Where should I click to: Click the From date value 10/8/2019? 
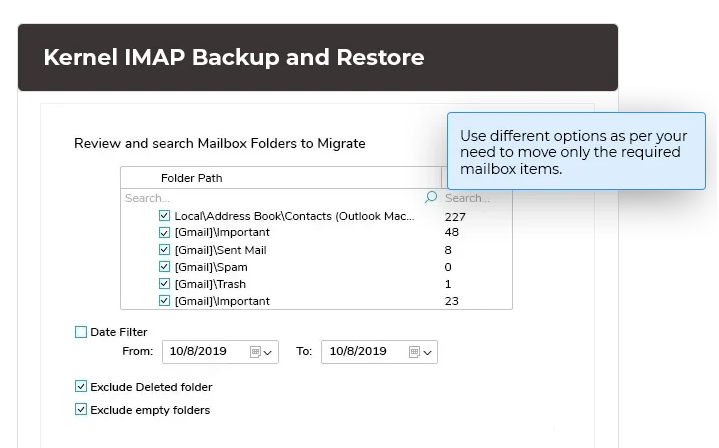(198, 352)
